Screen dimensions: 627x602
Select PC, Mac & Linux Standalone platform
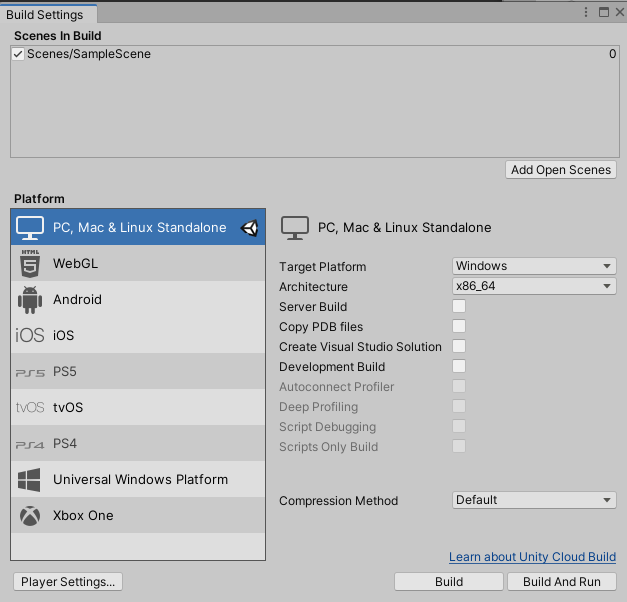138,227
